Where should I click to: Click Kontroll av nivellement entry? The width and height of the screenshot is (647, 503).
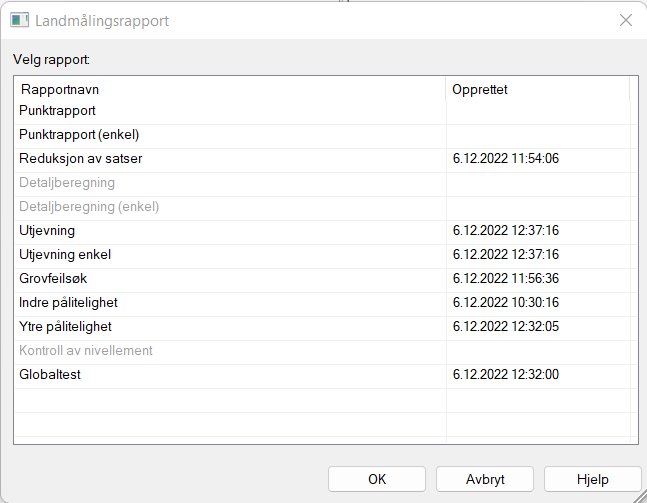click(x=86, y=351)
